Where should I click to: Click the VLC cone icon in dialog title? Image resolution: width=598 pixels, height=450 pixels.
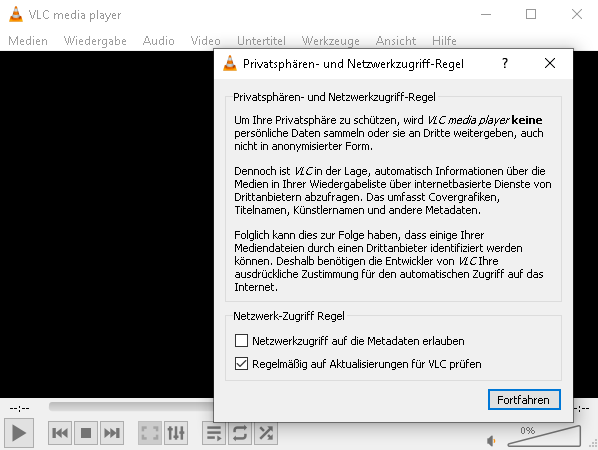tap(230, 63)
